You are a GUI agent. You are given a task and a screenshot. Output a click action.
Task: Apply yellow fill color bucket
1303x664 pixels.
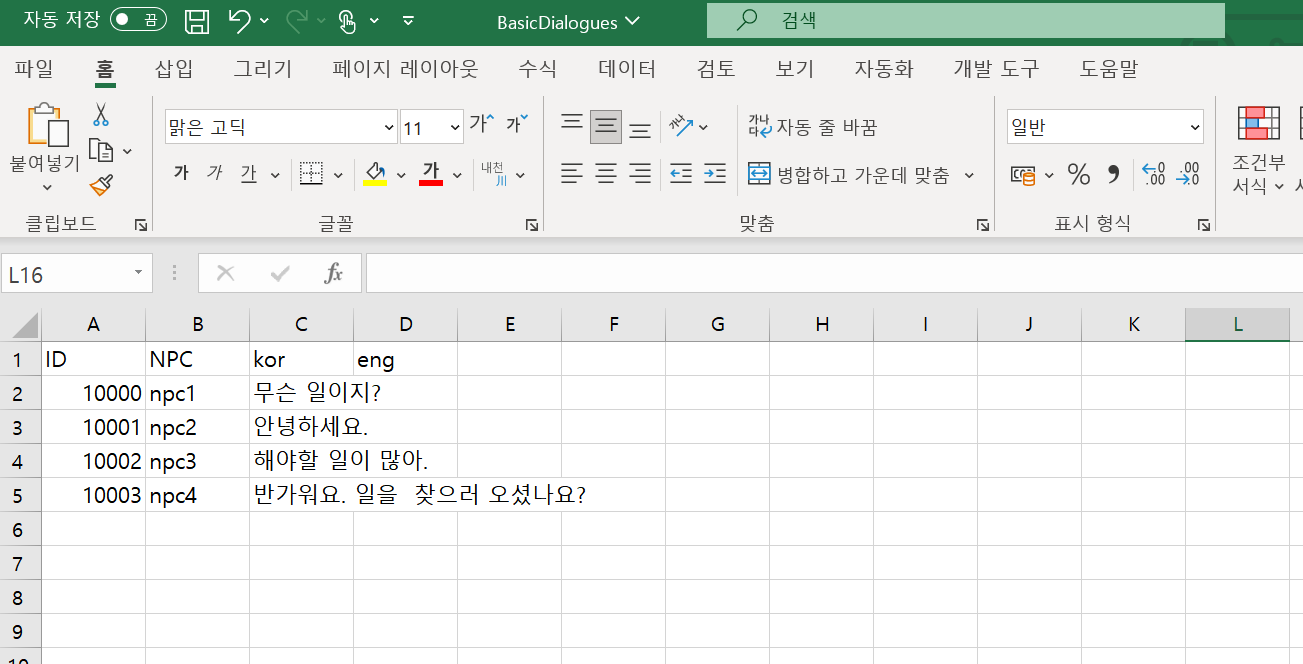(376, 174)
